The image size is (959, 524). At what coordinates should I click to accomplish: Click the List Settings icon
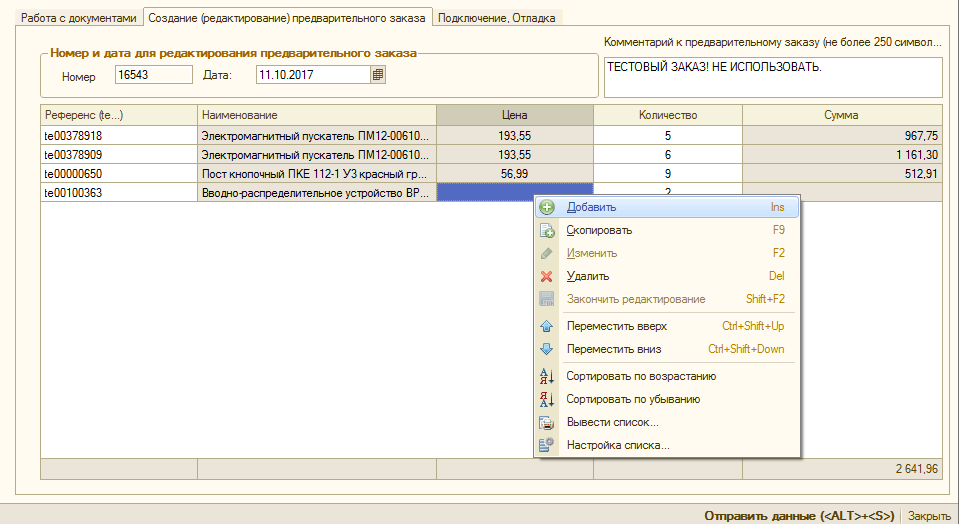point(547,445)
